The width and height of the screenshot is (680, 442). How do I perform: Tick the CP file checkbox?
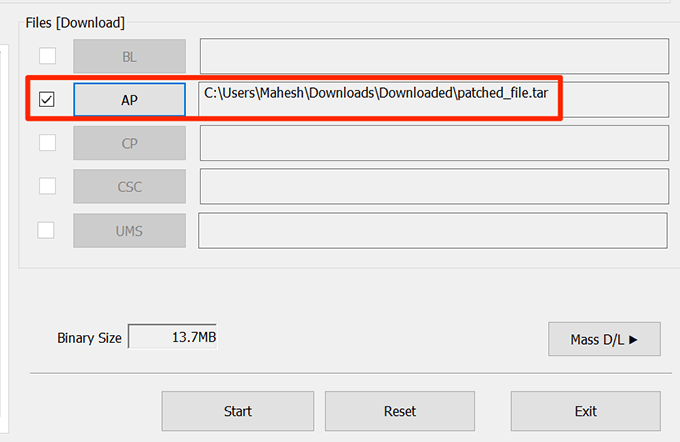click(x=47, y=142)
